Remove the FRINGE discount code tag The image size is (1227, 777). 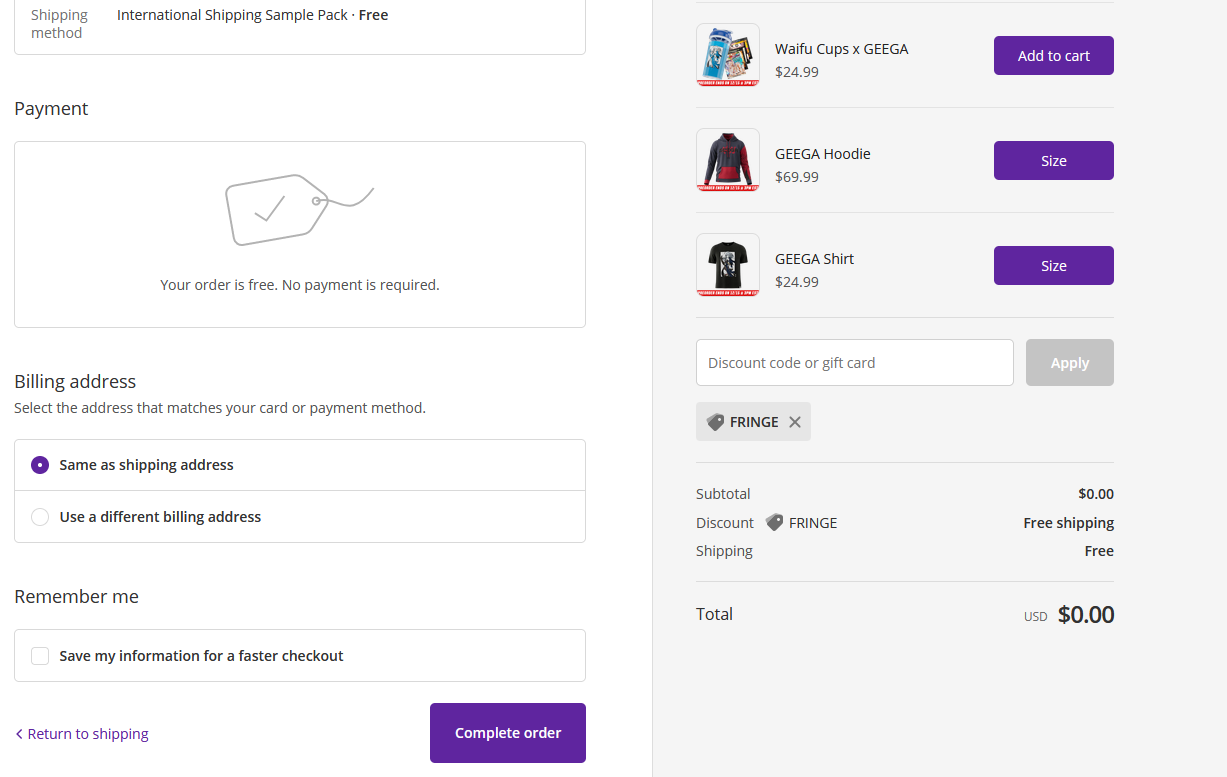tap(795, 422)
